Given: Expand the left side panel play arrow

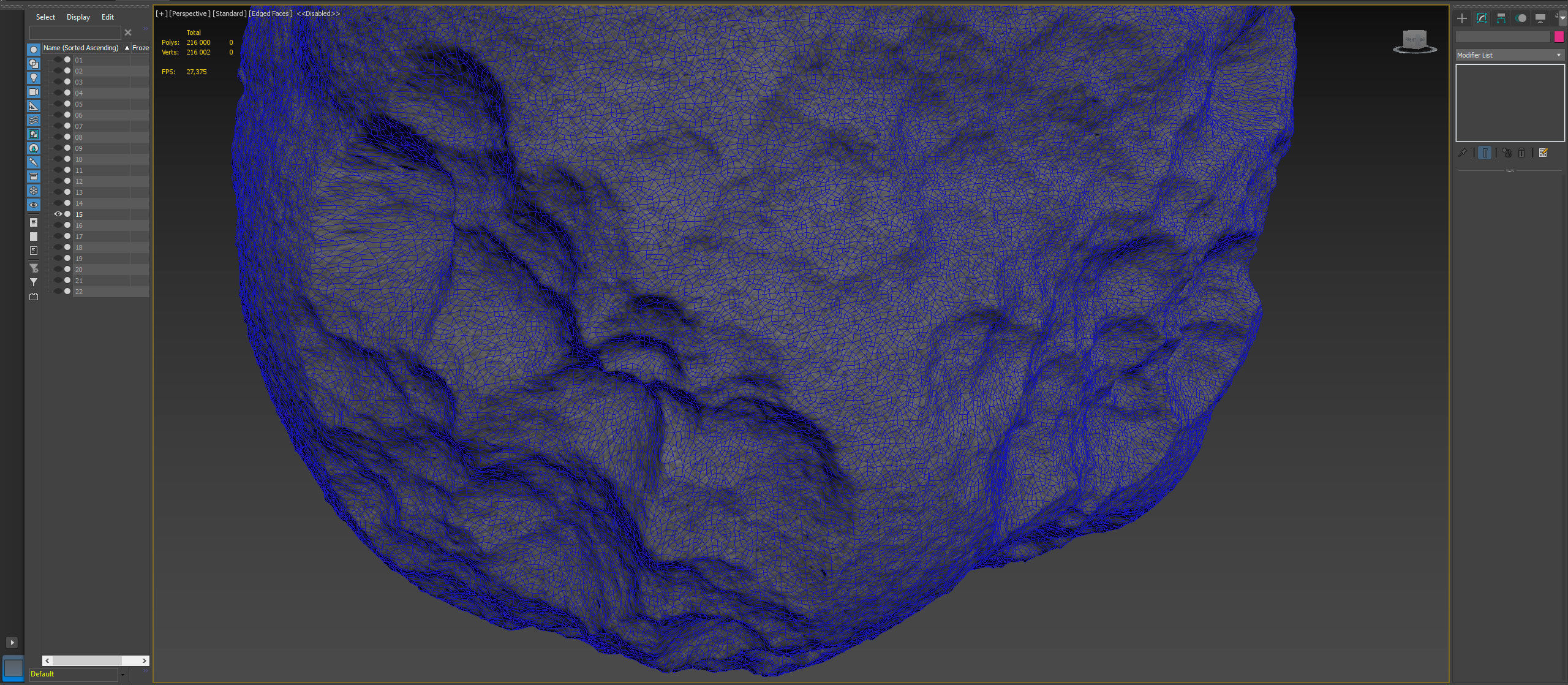Looking at the screenshot, I should [x=12, y=643].
